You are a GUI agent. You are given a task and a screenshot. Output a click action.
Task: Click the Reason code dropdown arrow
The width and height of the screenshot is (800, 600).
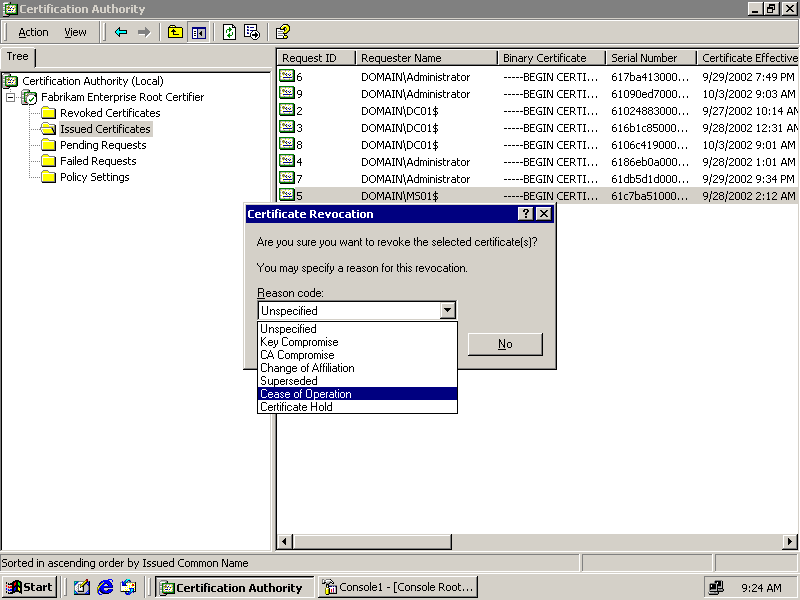coord(448,311)
